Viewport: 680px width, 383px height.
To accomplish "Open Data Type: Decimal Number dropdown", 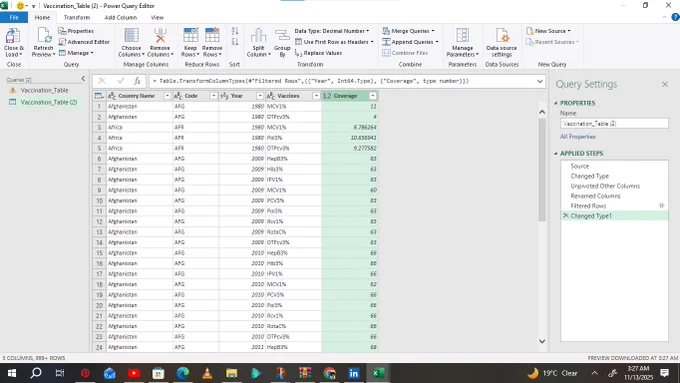I will point(332,31).
